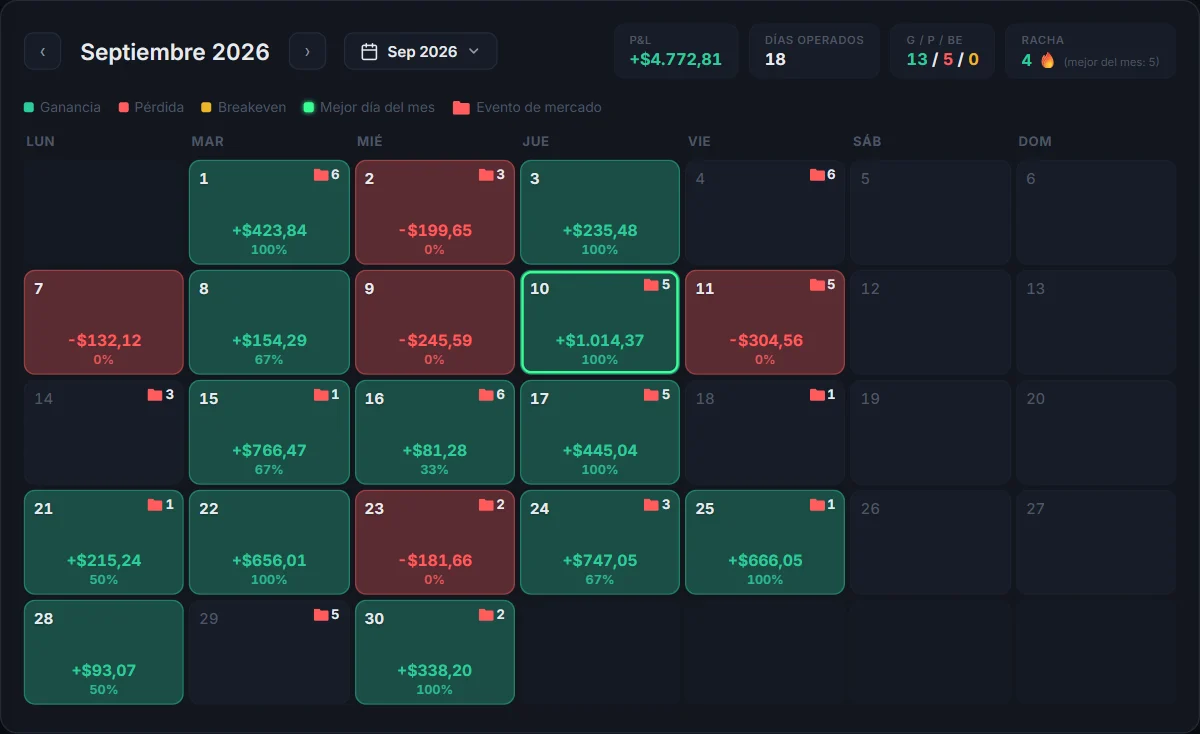1200x734 pixels.
Task: Click the +$747,05 amount on day 24
Action: (x=600, y=561)
